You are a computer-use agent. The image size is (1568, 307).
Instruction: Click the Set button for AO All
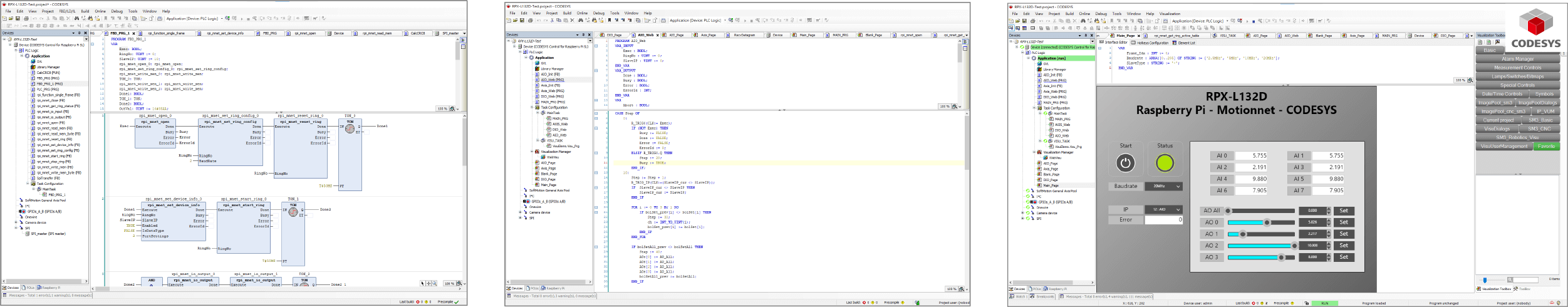(x=1343, y=211)
